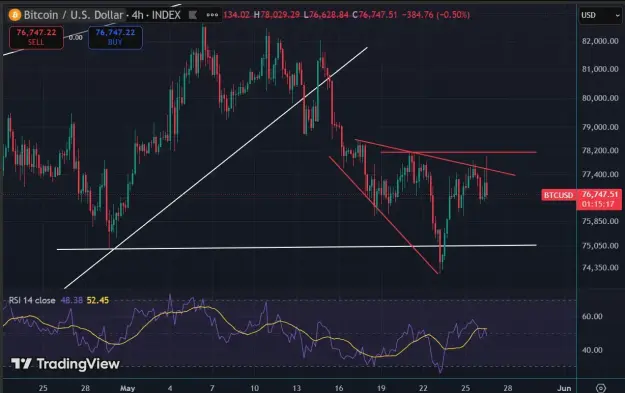Click the 4h interval label
This screenshot has height=393, width=625.
tap(138, 15)
